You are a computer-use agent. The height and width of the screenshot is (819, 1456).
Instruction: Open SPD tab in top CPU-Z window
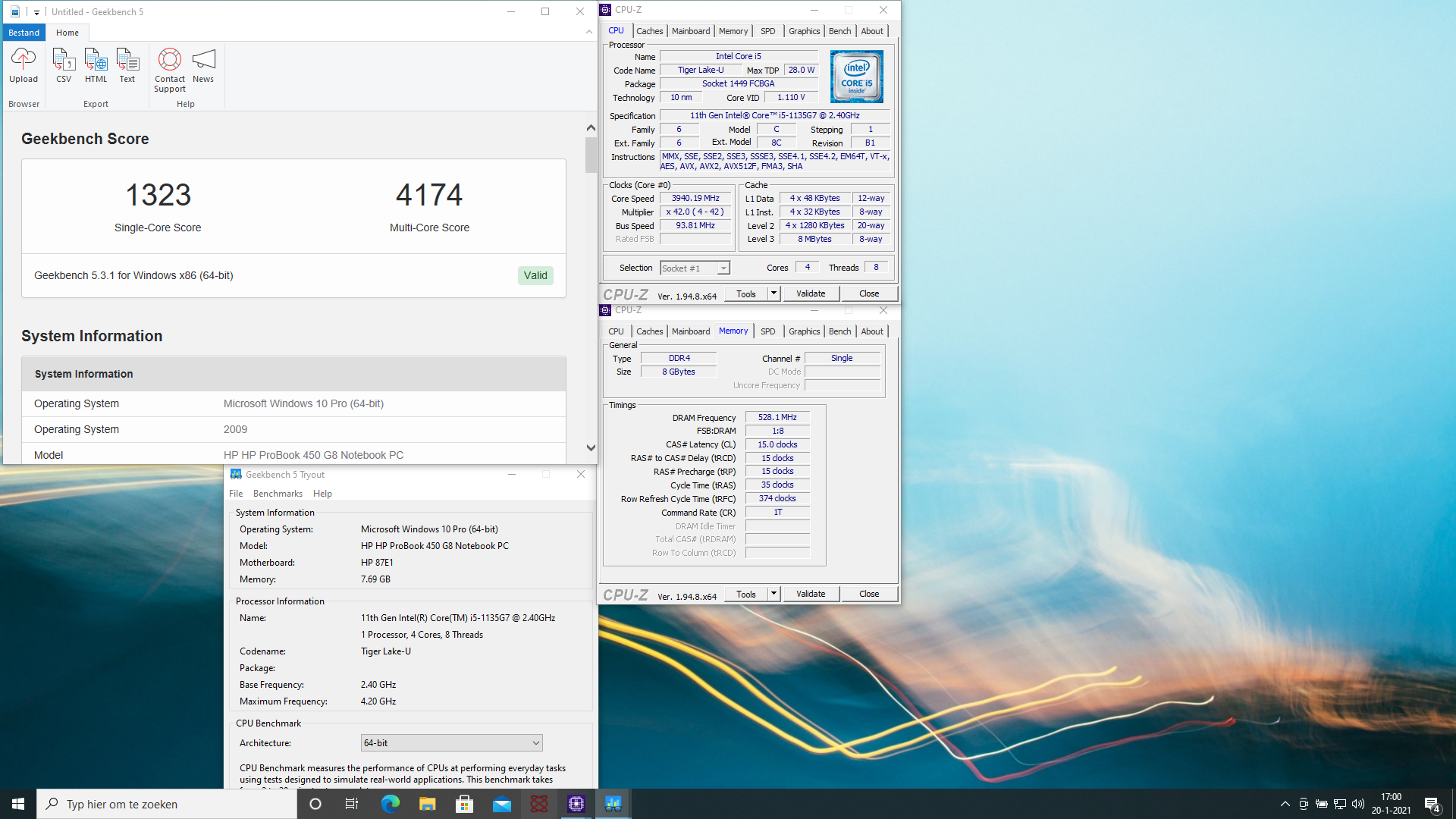768,31
